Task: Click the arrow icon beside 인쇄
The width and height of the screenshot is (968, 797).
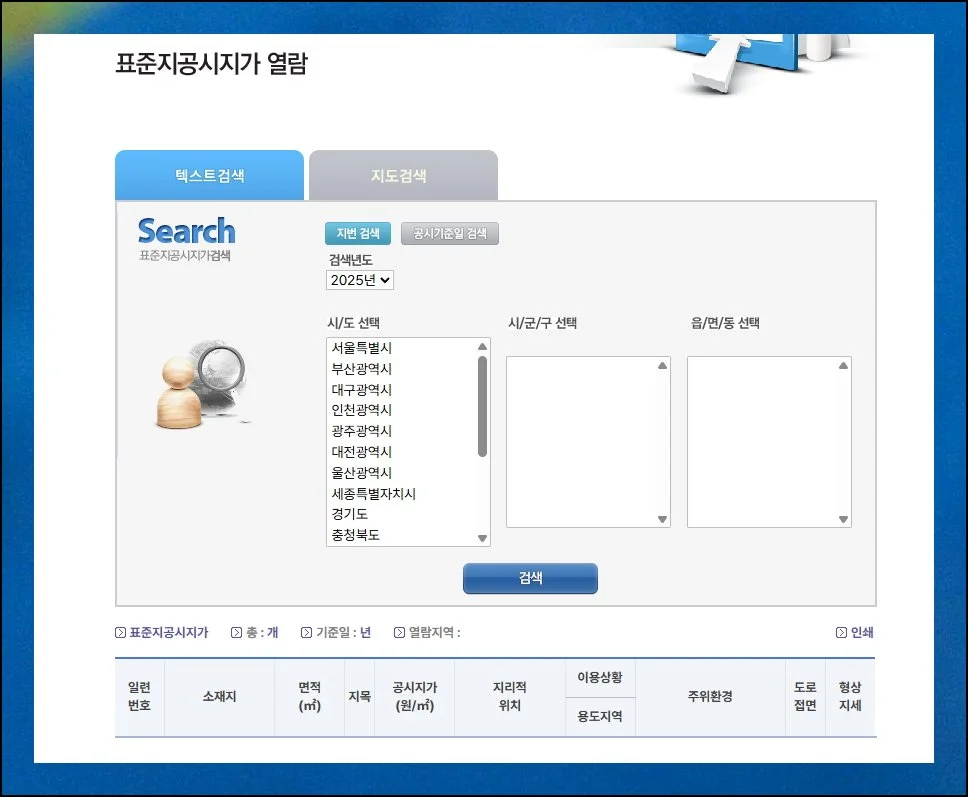Action: pos(841,633)
